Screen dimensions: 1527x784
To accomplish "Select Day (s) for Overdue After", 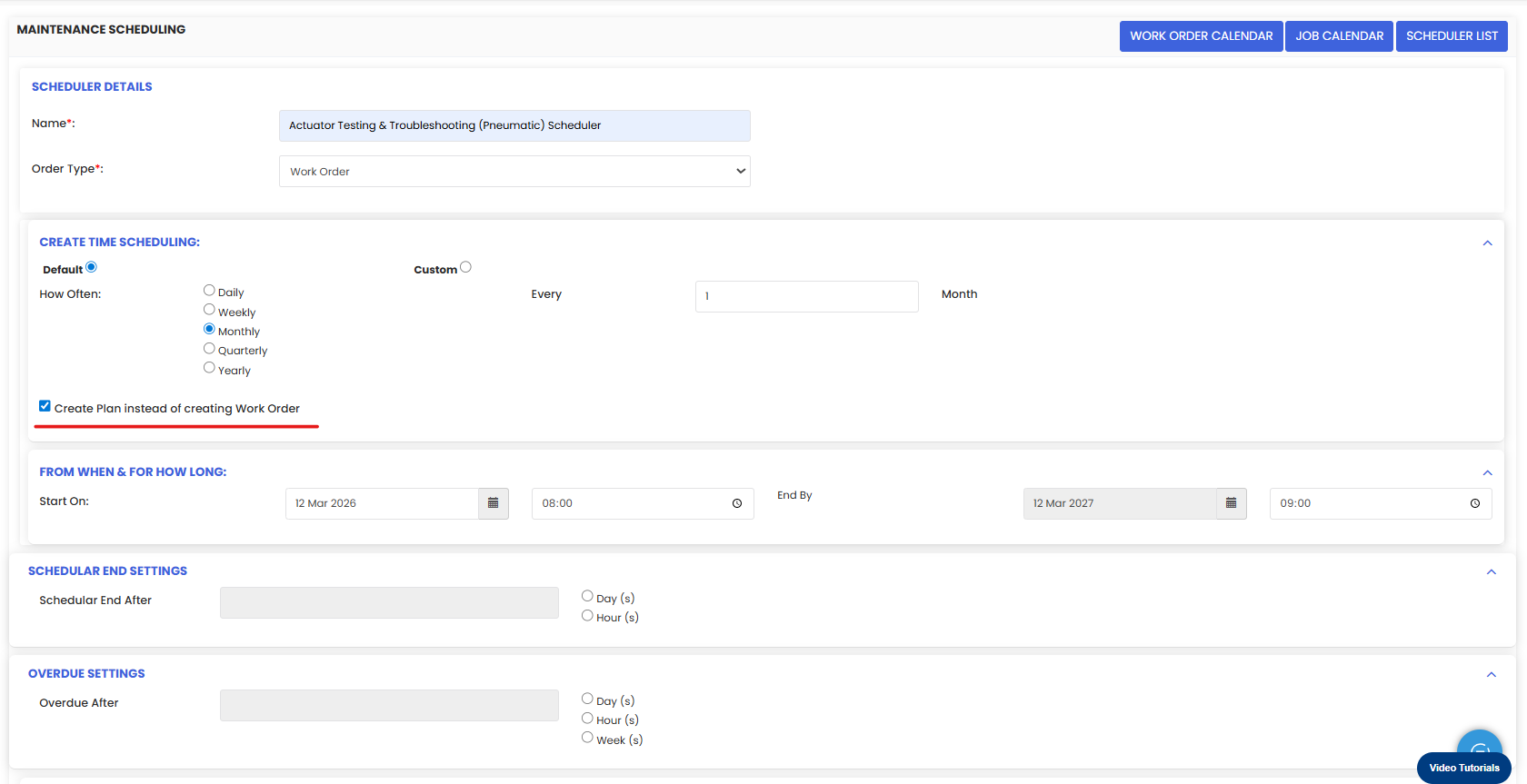I will pos(587,699).
